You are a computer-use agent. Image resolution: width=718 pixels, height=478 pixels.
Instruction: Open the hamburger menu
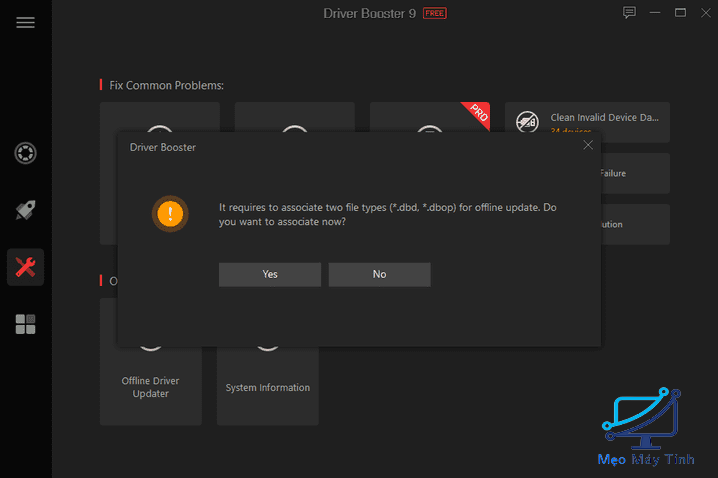click(x=25, y=22)
